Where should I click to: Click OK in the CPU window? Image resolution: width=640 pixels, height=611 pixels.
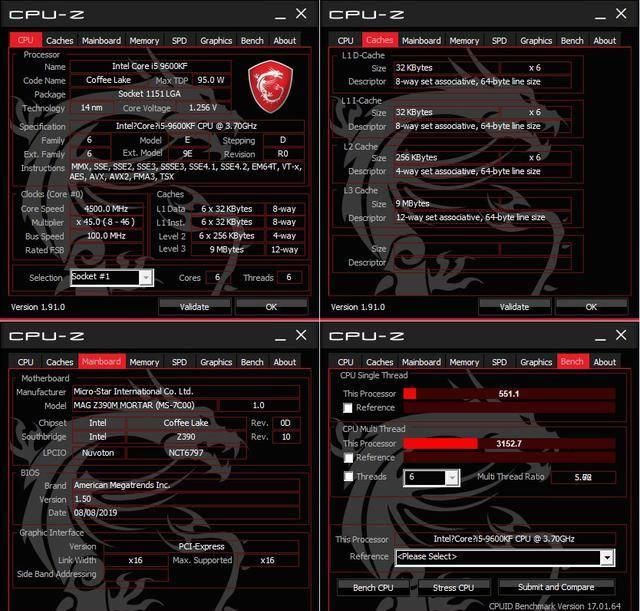tap(271, 307)
